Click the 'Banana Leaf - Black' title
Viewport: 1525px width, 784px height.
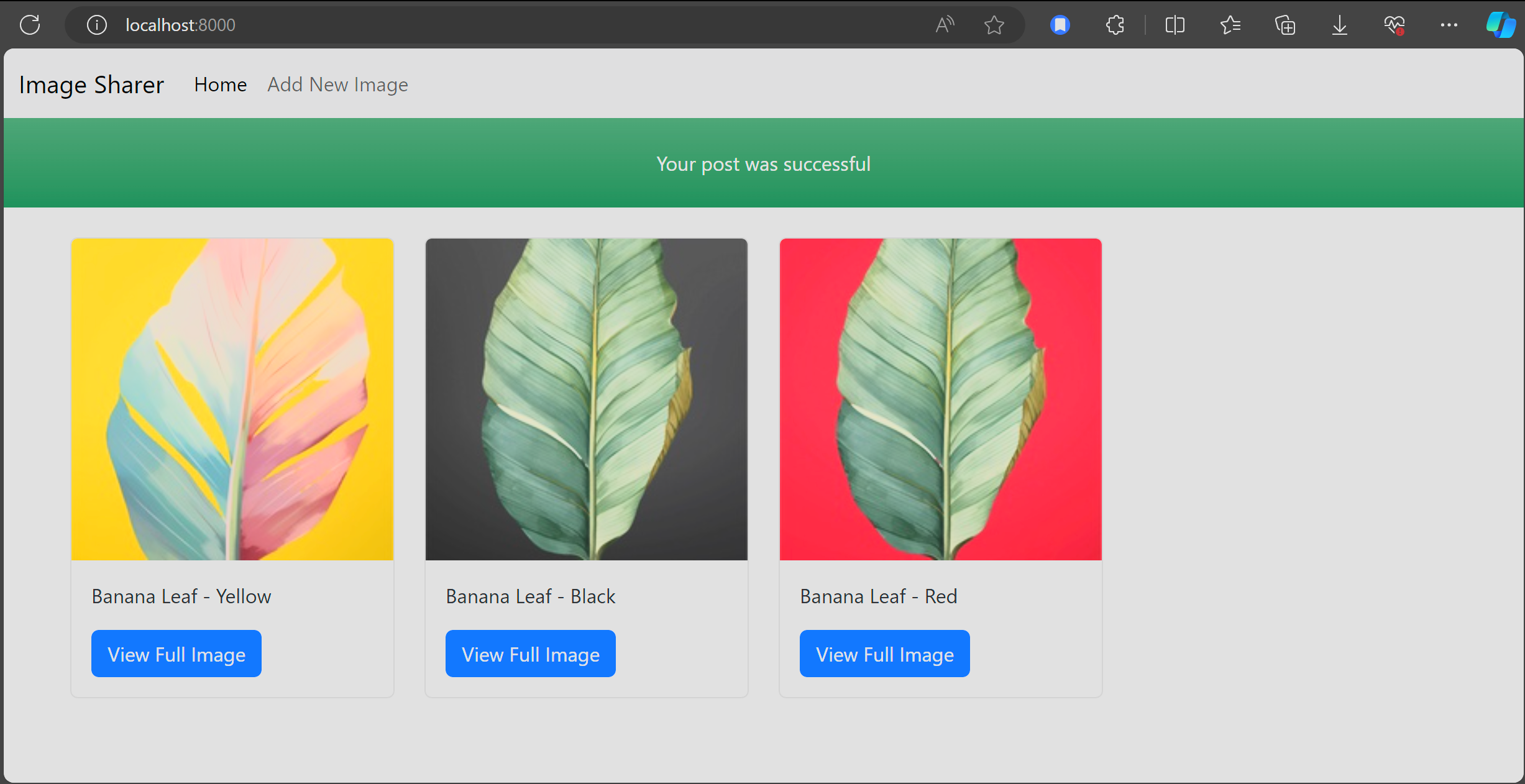point(531,596)
